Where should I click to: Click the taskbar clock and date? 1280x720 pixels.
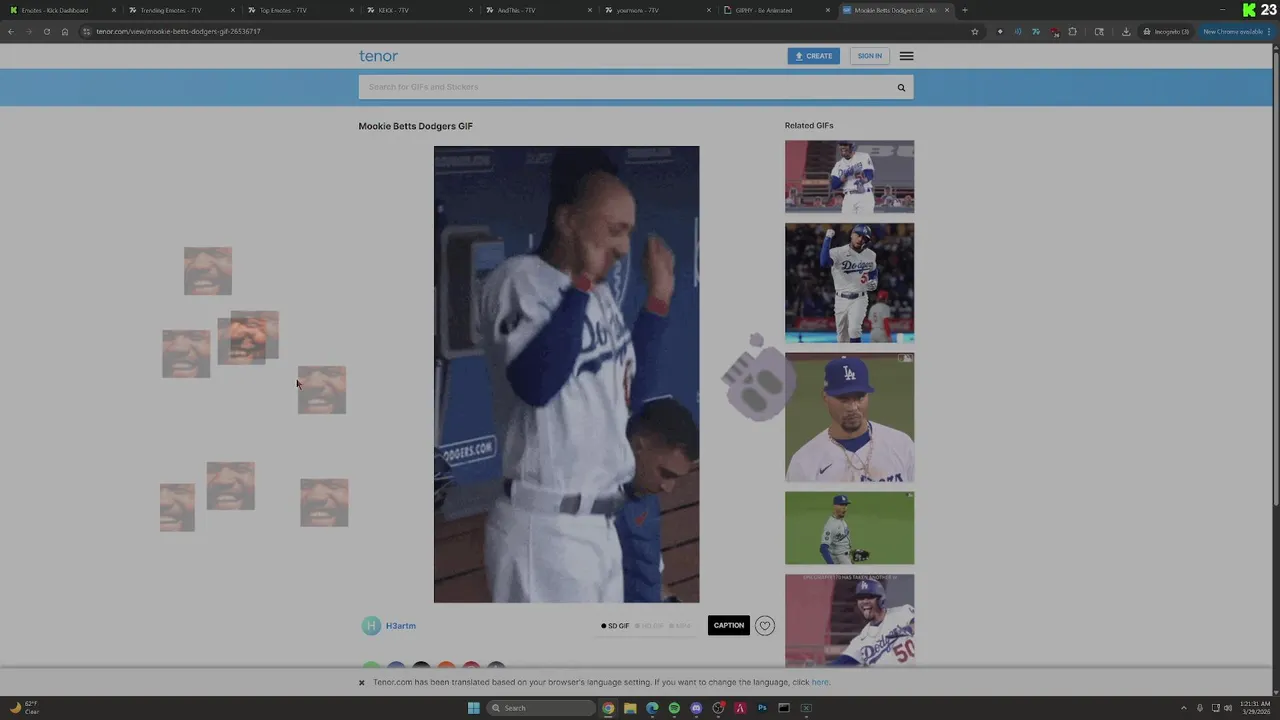tap(1254, 708)
